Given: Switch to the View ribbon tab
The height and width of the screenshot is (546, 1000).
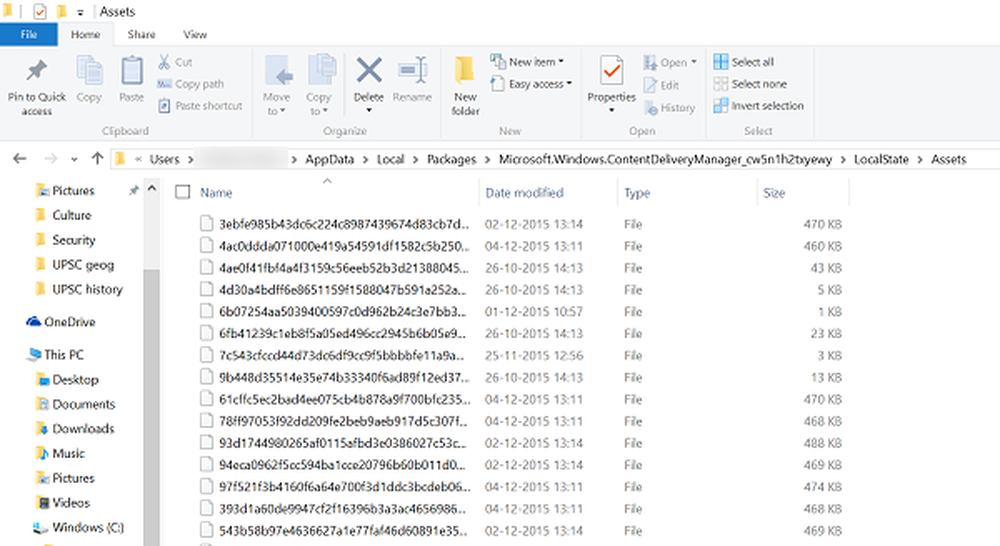Looking at the screenshot, I should pyautogui.click(x=195, y=34).
